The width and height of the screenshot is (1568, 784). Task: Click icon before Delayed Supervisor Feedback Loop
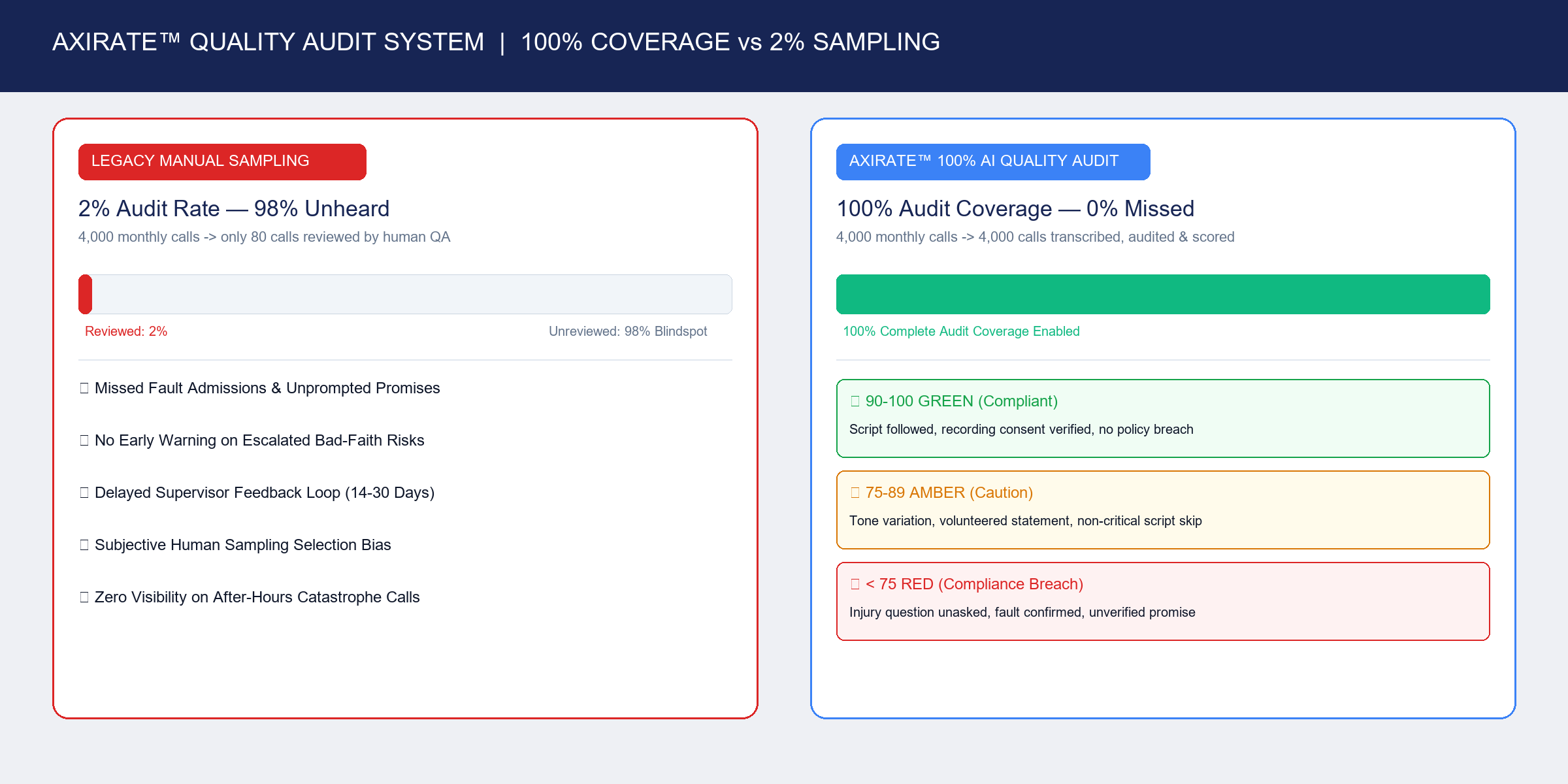point(84,493)
